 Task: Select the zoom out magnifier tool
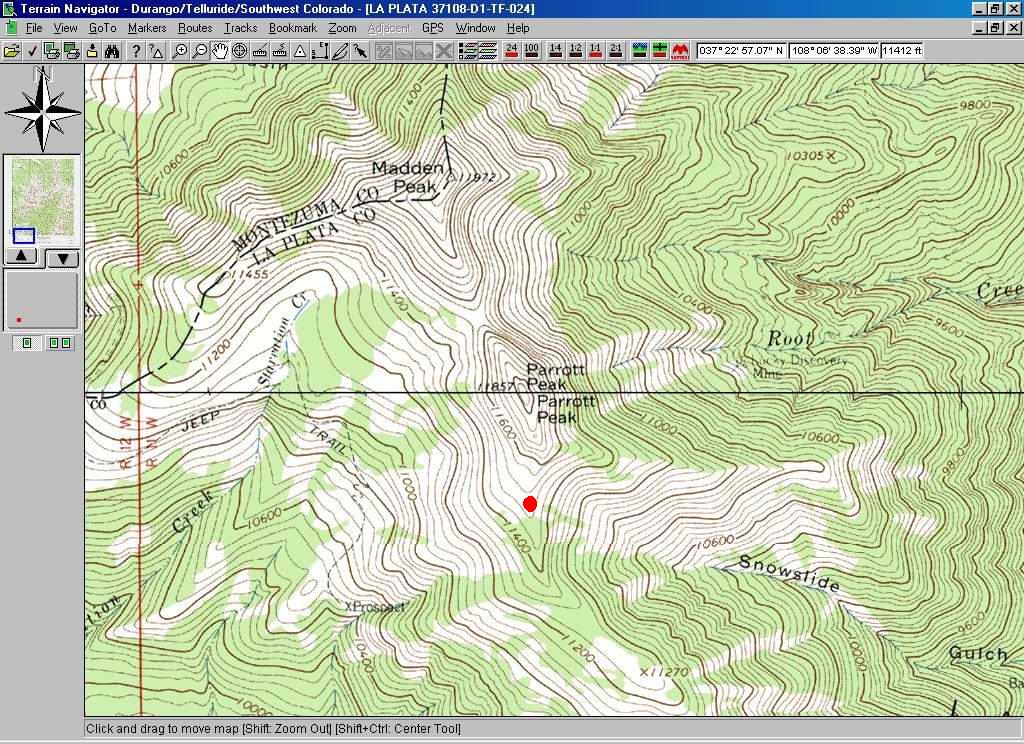click(x=200, y=51)
